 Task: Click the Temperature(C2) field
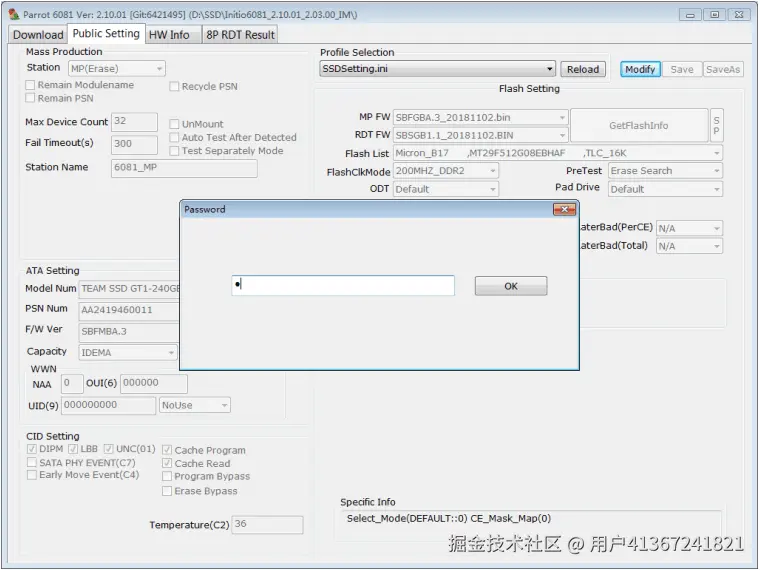tap(268, 524)
